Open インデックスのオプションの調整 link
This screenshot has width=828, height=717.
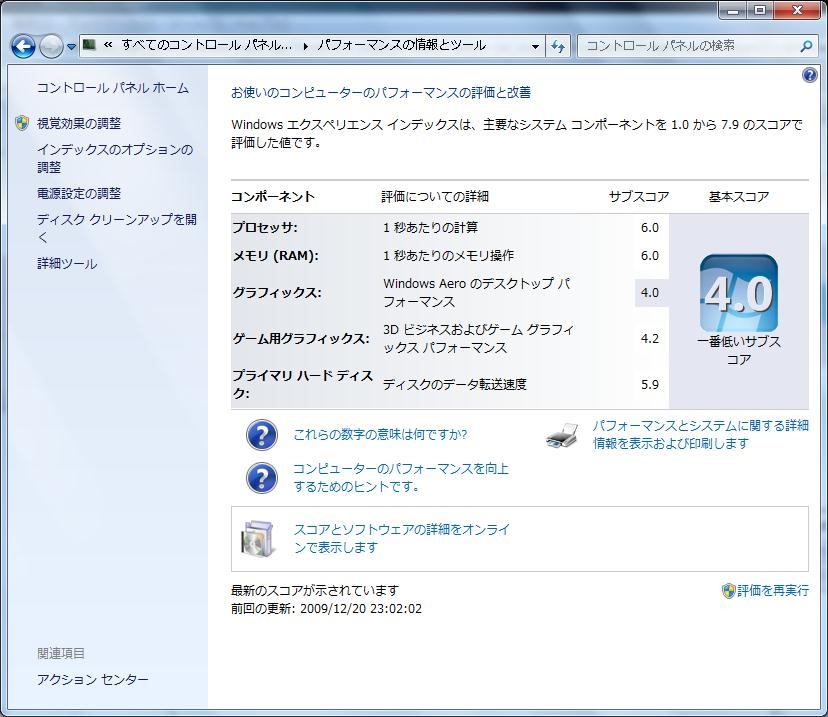pyautogui.click(x=115, y=158)
